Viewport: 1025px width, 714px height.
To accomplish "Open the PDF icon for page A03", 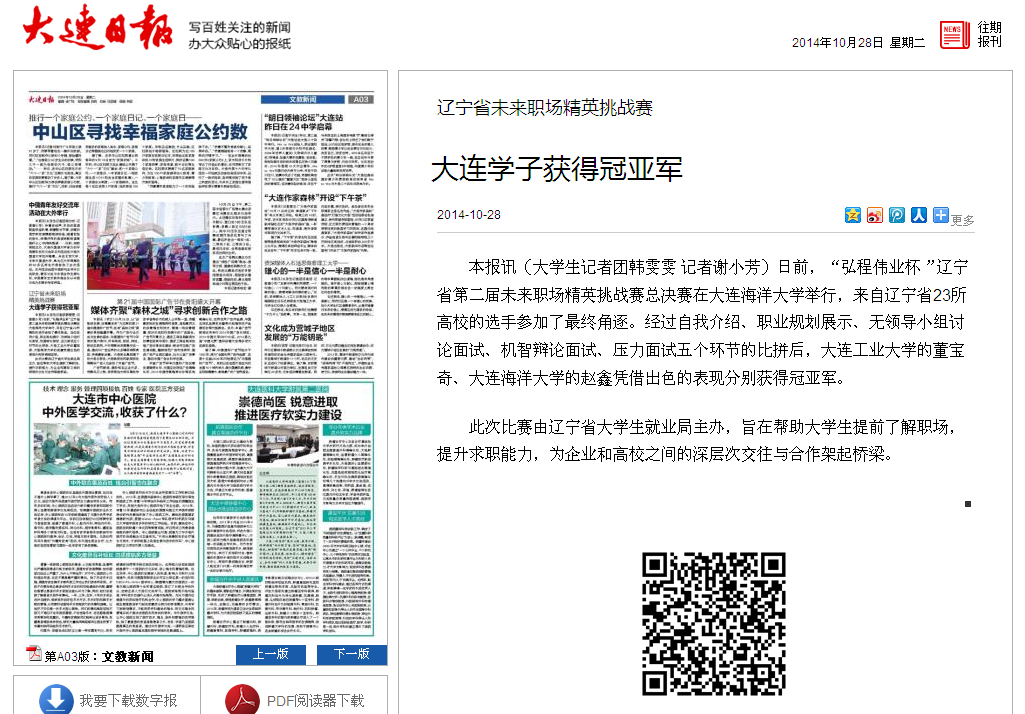I will [34, 655].
